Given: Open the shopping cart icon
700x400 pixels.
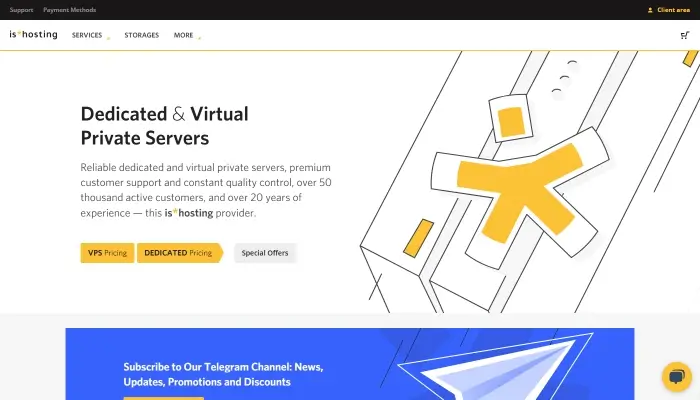Looking at the screenshot, I should click(684, 35).
